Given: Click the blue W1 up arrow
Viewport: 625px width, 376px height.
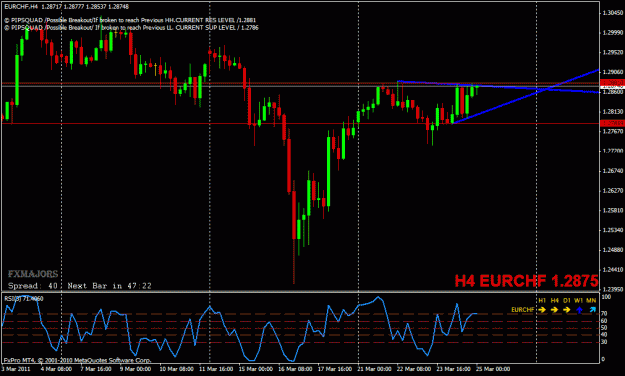Looking at the screenshot, I should coord(579,309).
